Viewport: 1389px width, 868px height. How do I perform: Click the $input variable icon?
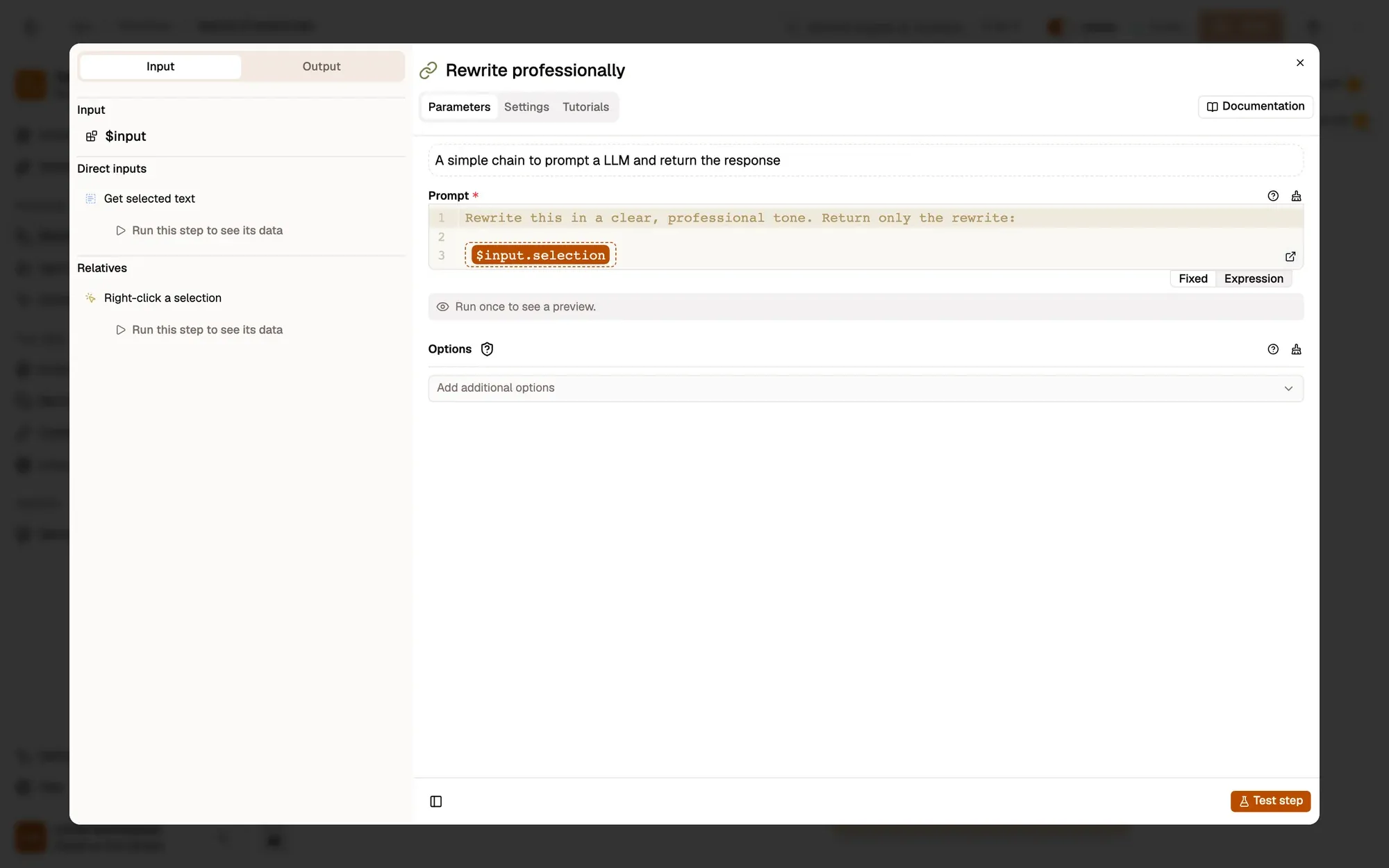[x=91, y=136]
